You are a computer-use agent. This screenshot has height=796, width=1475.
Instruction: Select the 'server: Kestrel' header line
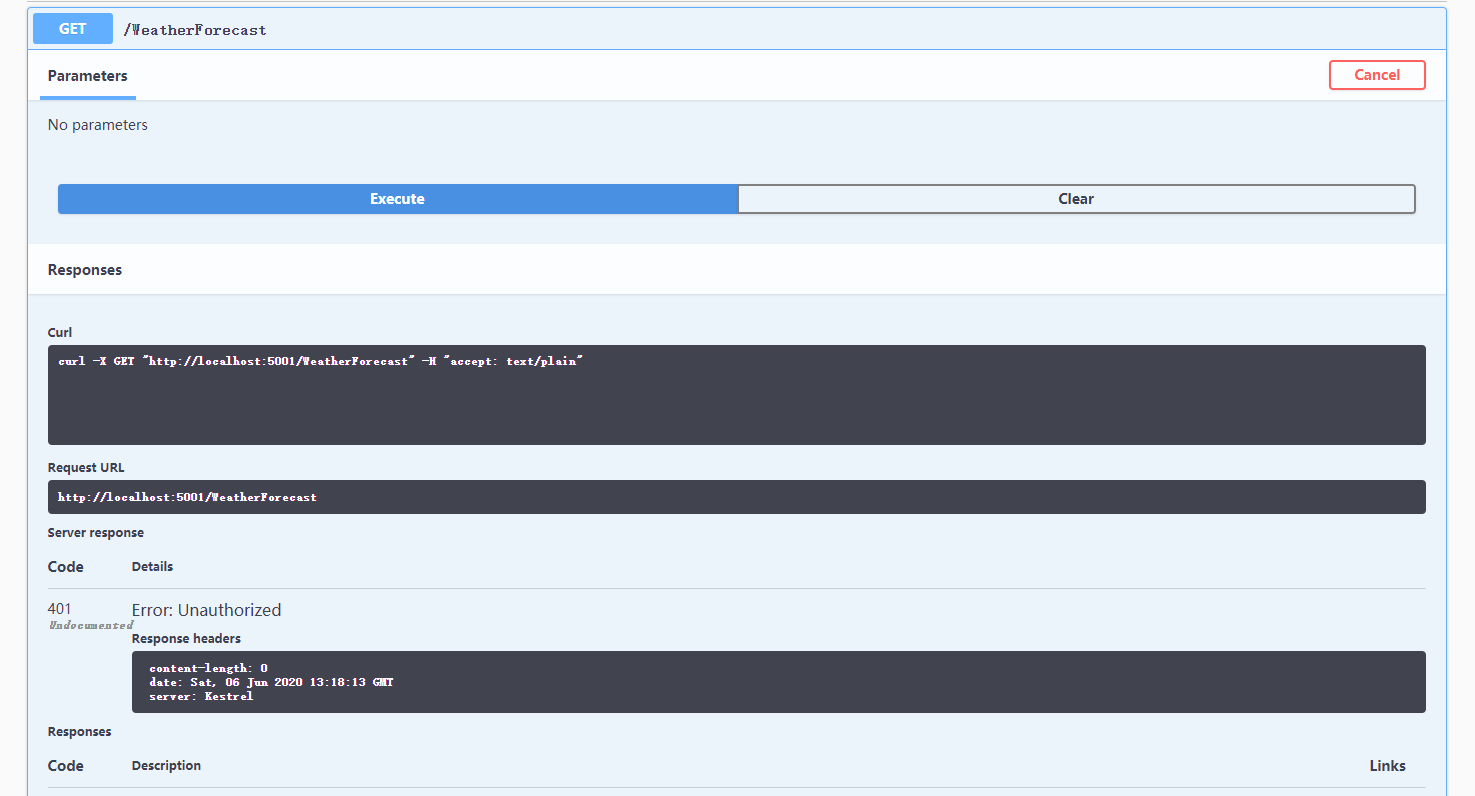[201, 696]
